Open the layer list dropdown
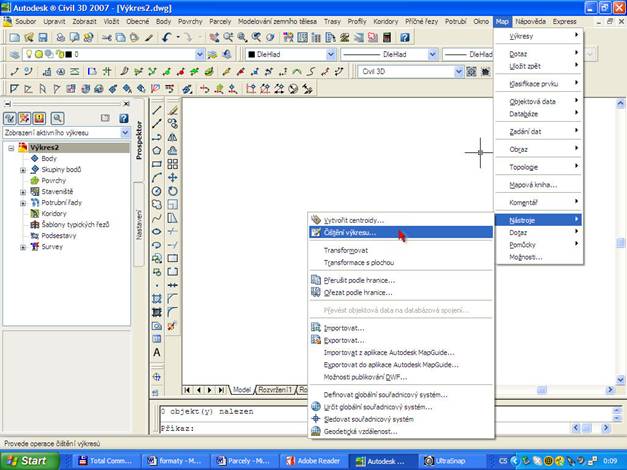The width and height of the screenshot is (627, 470). 200,54
